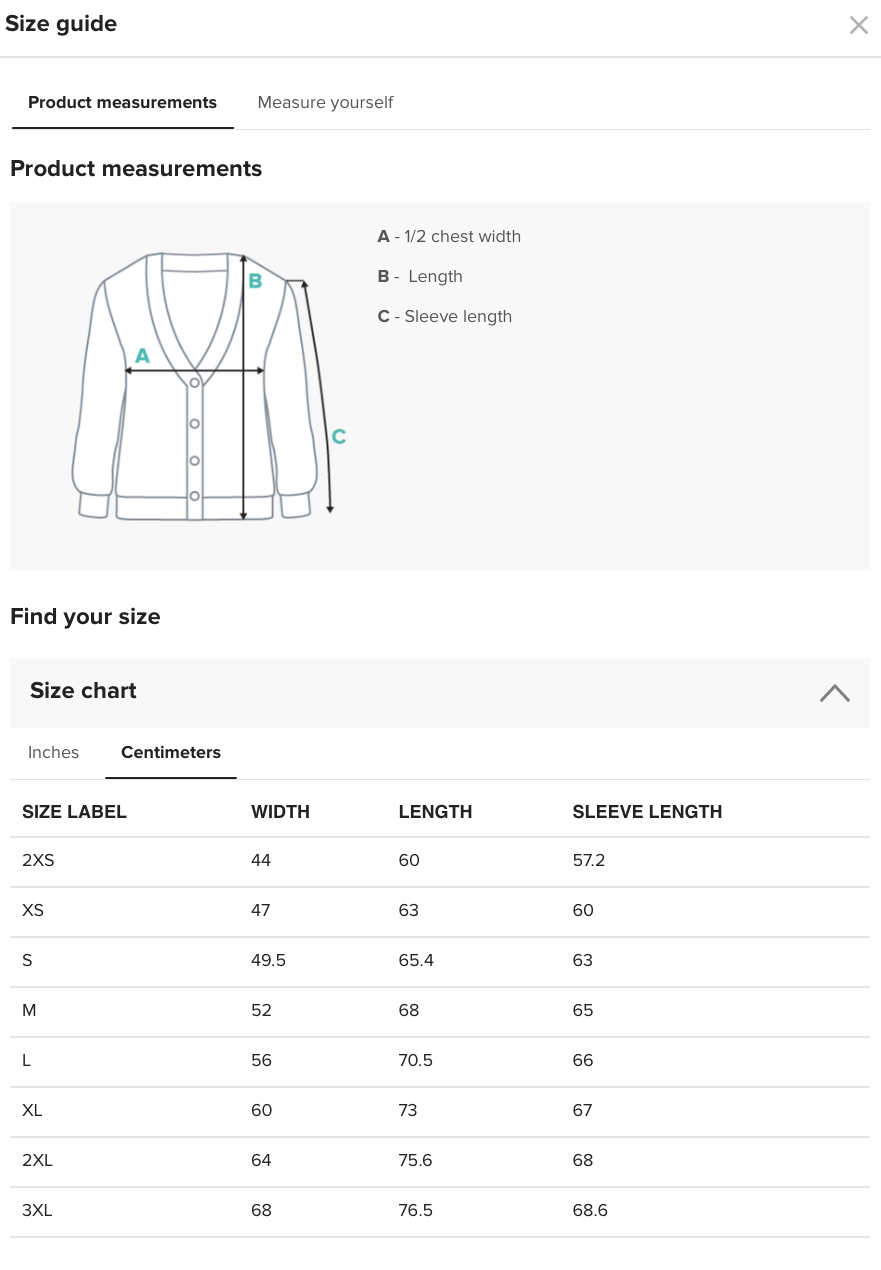Click the 3XL size row label
The width and height of the screenshot is (881, 1270).
[x=37, y=1210]
